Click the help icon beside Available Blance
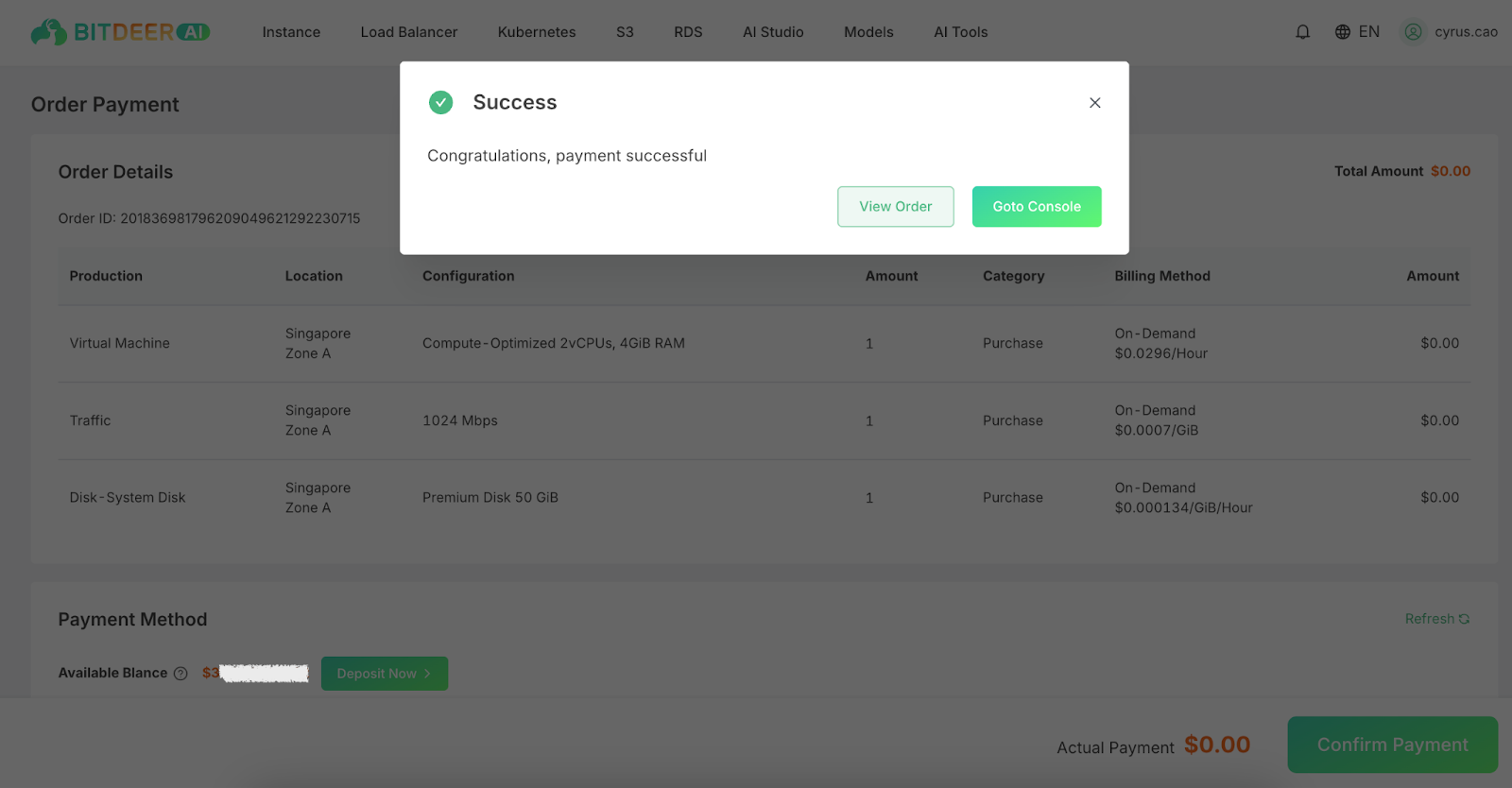The width and height of the screenshot is (1512, 788). coord(180,674)
